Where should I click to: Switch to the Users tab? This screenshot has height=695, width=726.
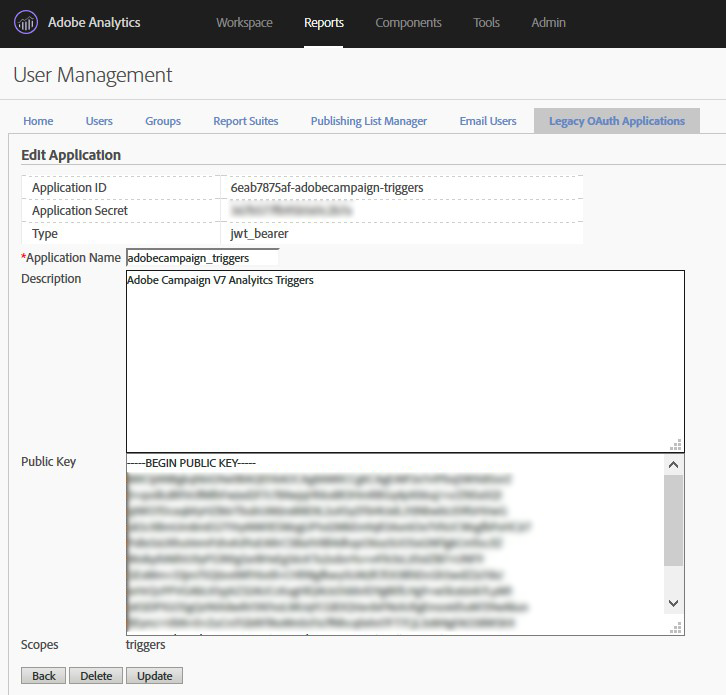point(99,121)
